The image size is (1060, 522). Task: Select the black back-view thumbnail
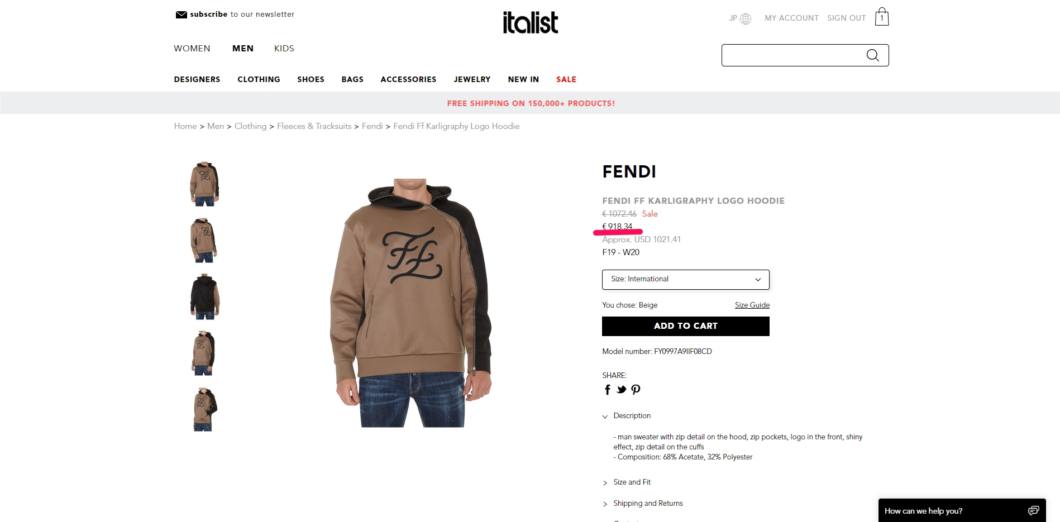point(204,297)
